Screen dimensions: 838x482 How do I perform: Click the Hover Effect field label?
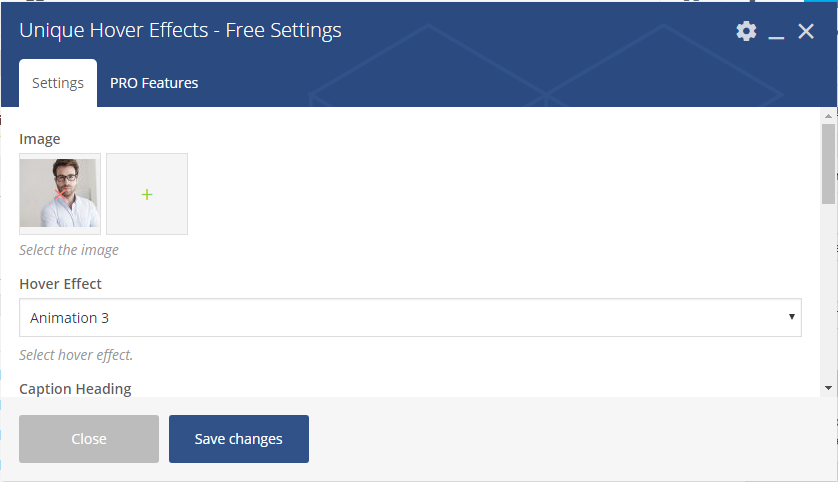pyautogui.click(x=60, y=284)
